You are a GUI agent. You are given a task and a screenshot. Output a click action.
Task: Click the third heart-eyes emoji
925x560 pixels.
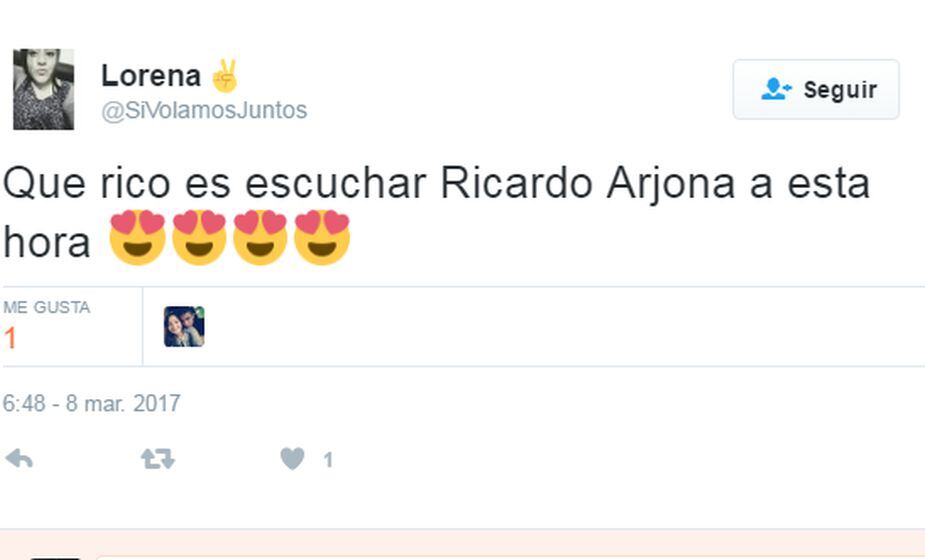(260, 237)
